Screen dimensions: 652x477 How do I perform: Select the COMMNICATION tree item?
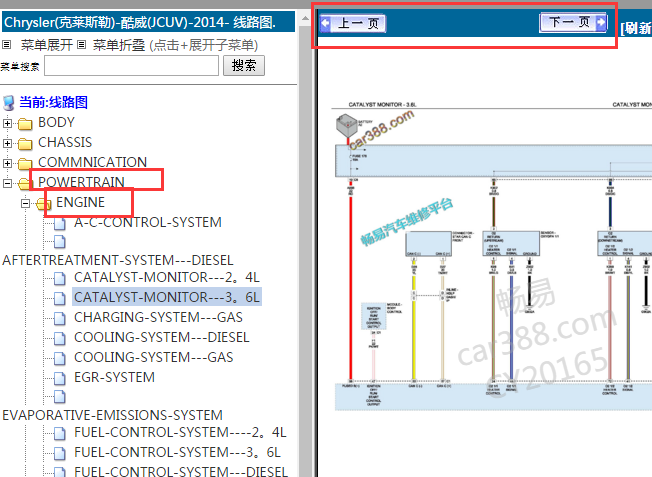[x=92, y=162]
